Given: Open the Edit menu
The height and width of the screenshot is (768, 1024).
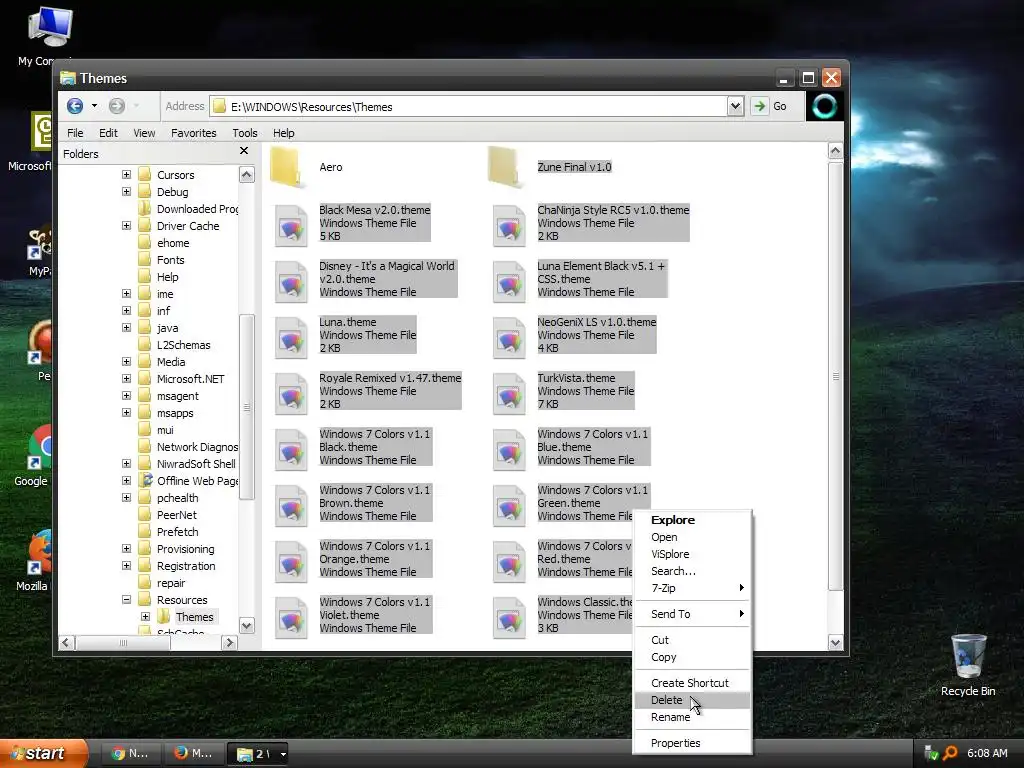Looking at the screenshot, I should click(x=108, y=133).
